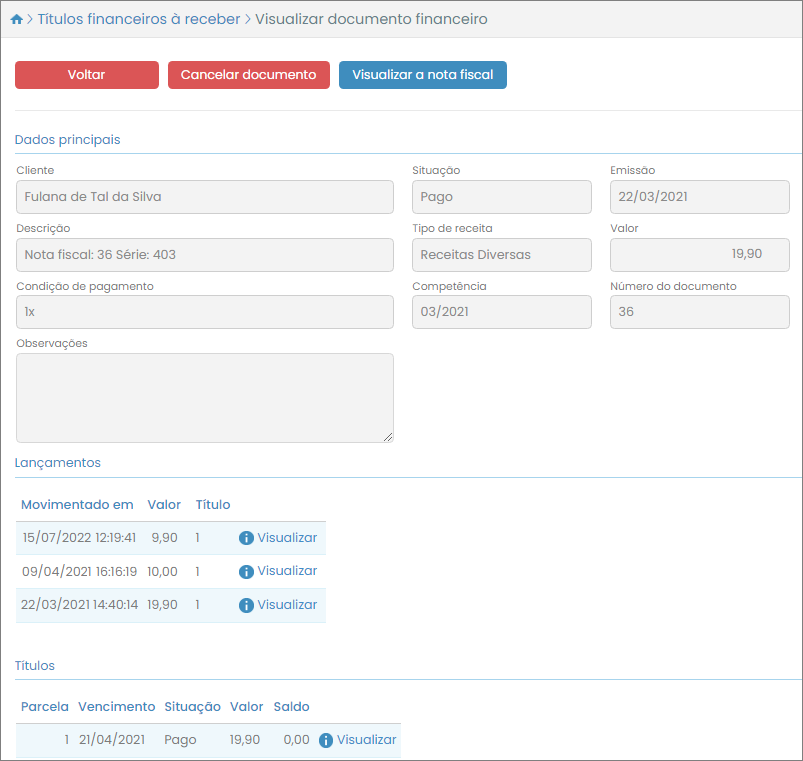803x761 pixels.
Task: Open Visualizar a nota fiscal
Action: pyautogui.click(x=422, y=75)
